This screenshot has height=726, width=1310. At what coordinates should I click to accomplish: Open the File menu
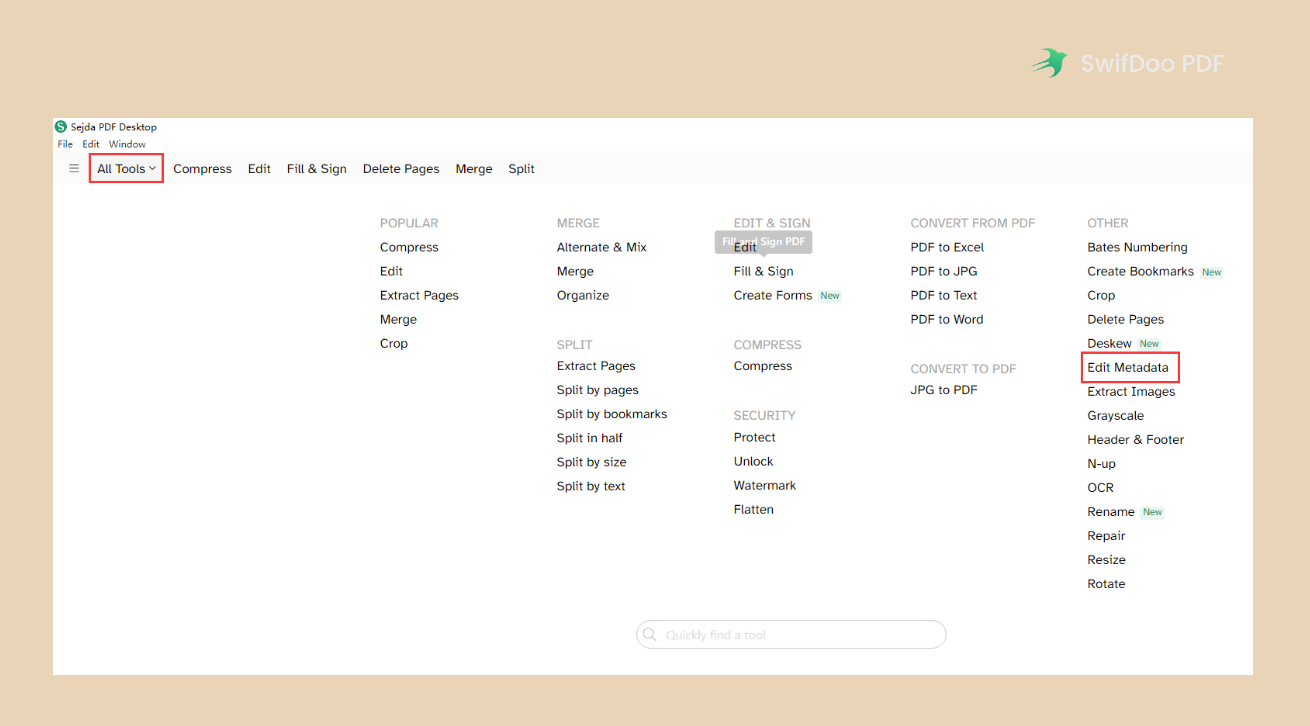click(x=65, y=144)
